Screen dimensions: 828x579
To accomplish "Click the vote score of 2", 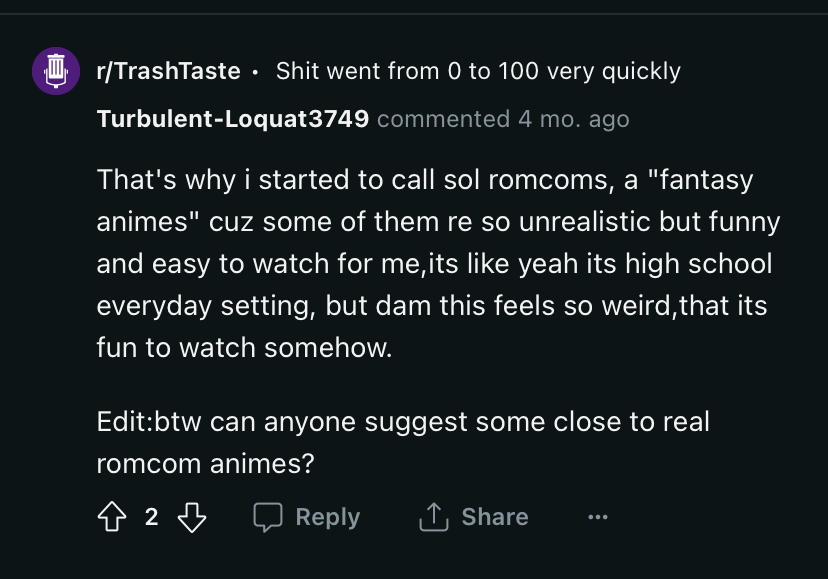I will [x=152, y=517].
